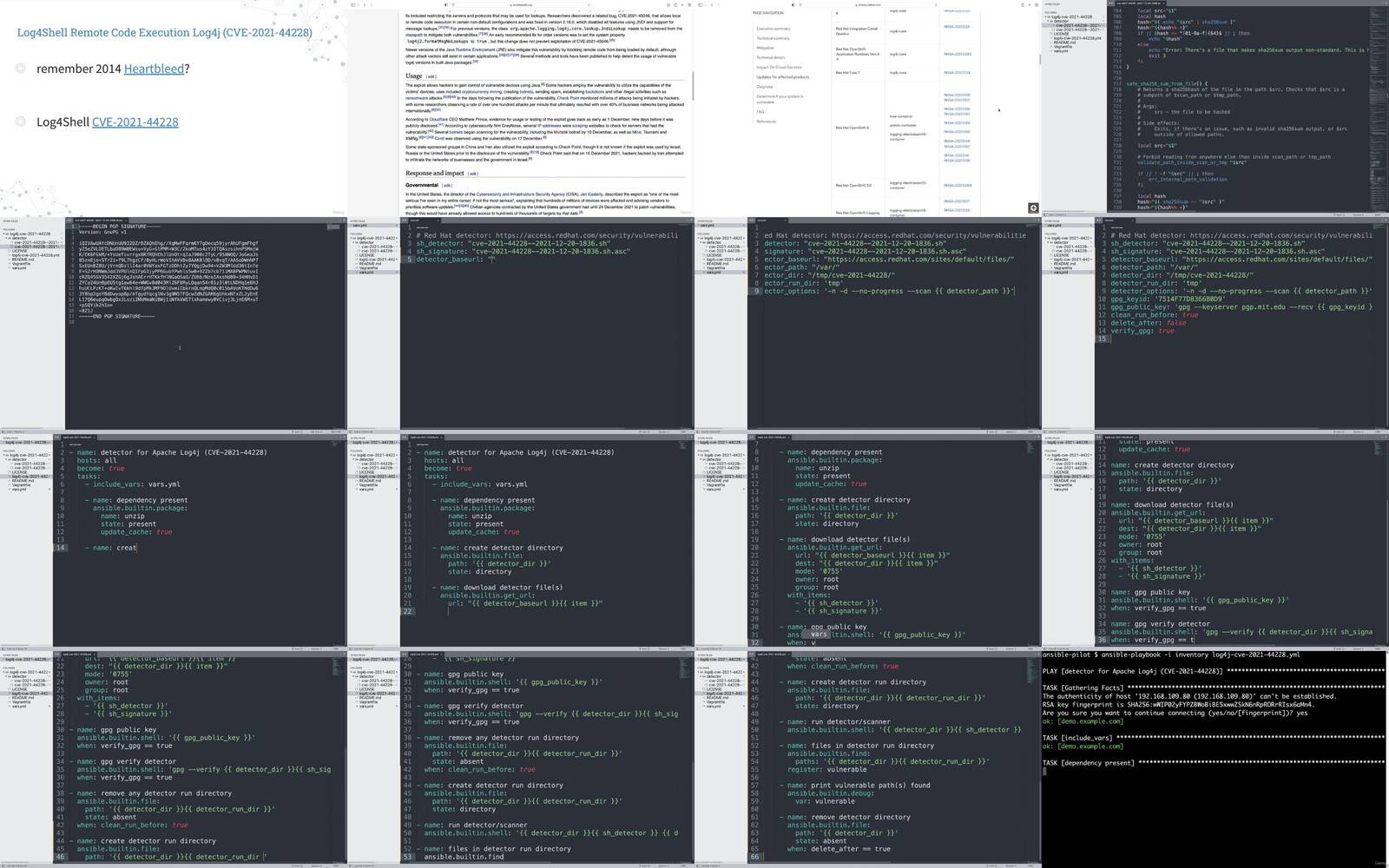Click the 'Response and impact' heading in Wikipedia frame

(x=435, y=173)
